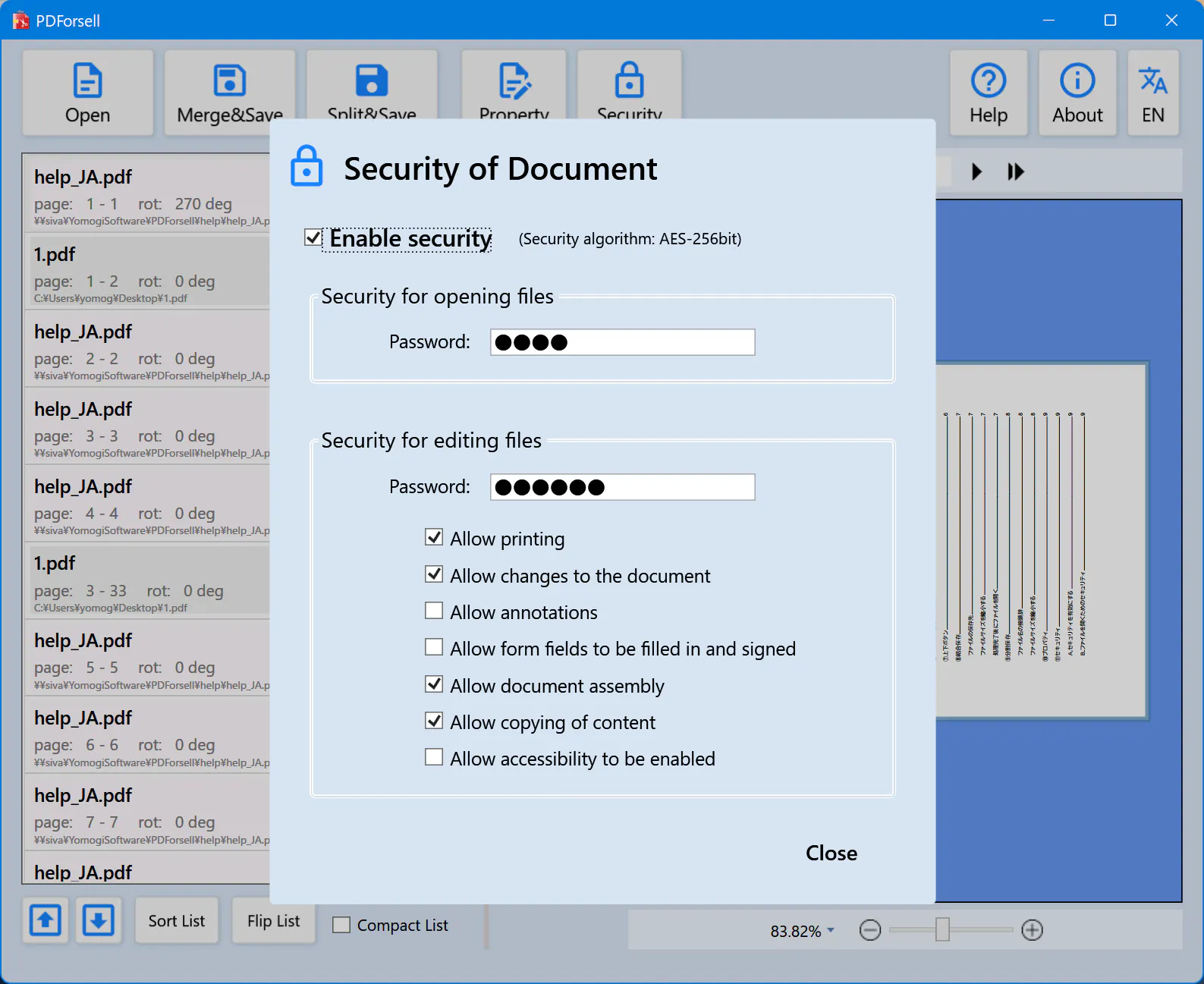Click the editing files password field
Image resolution: width=1204 pixels, height=984 pixels.
[623, 487]
